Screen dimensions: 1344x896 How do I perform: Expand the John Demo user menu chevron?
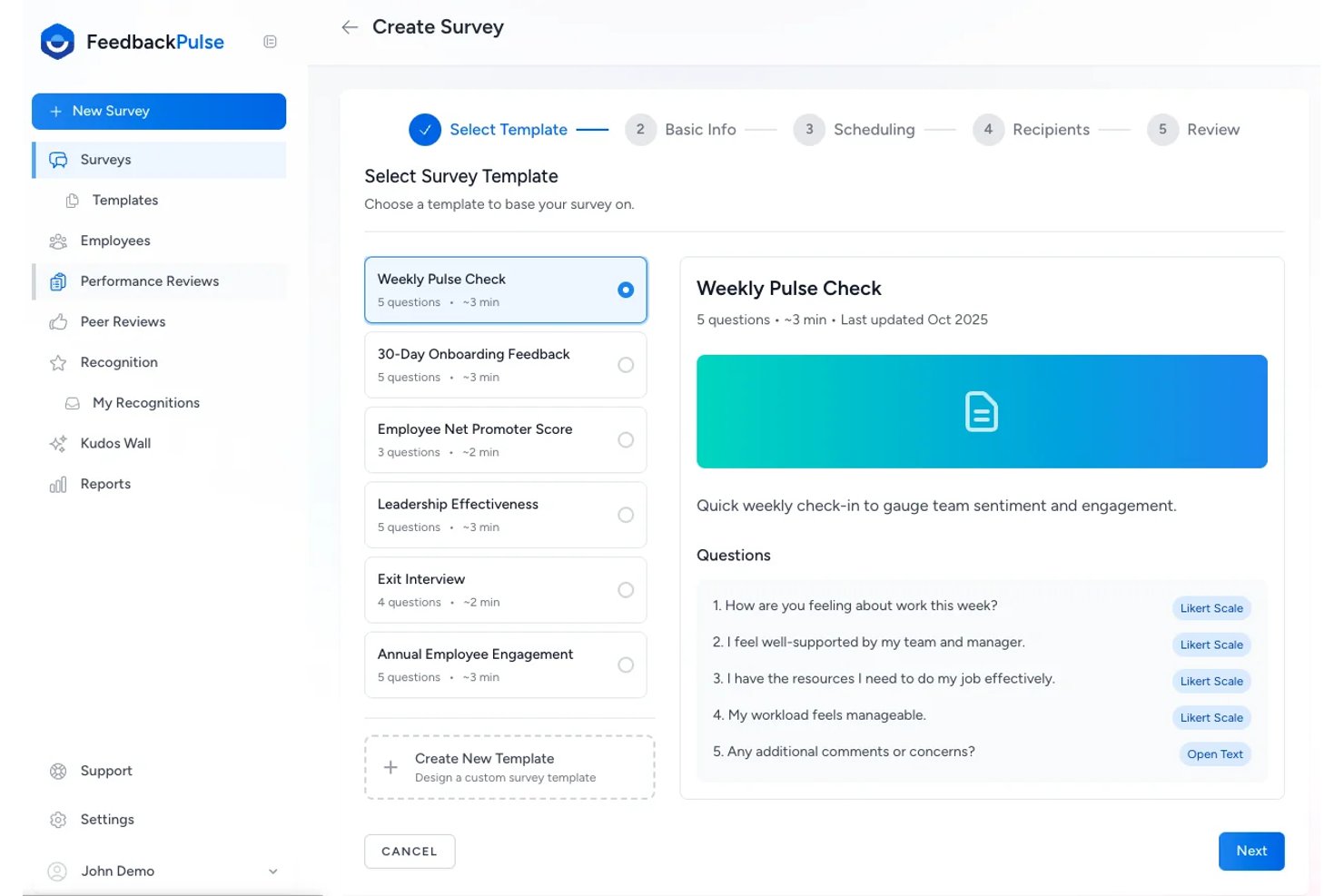(x=272, y=871)
